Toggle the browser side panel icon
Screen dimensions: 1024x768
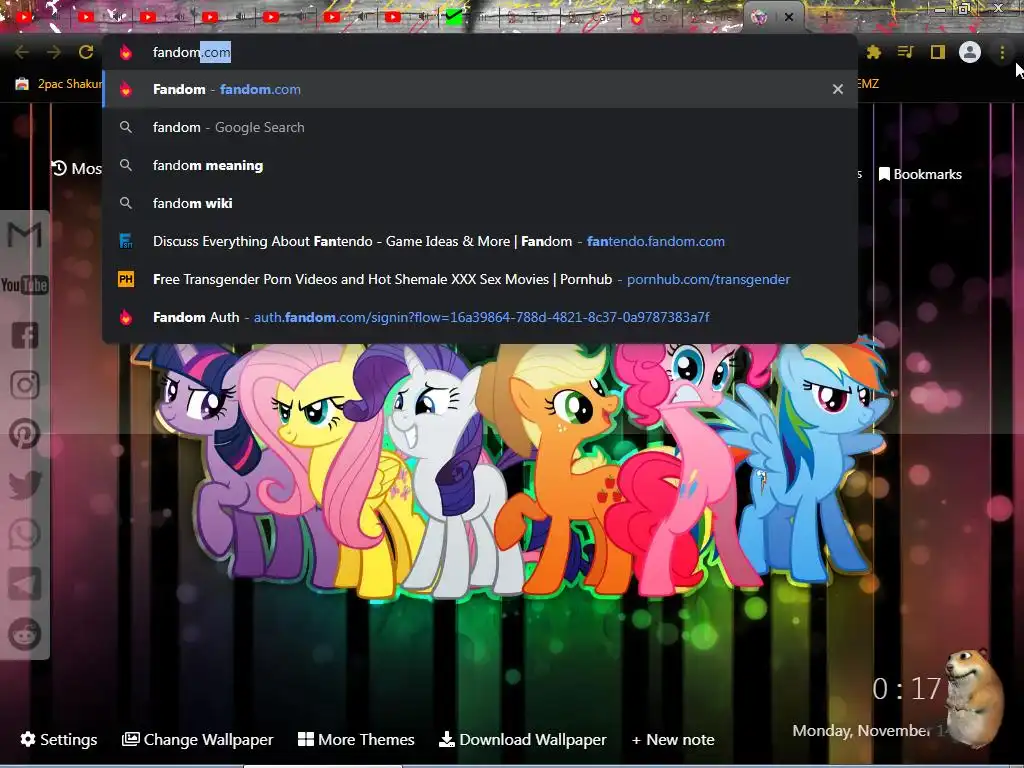click(x=937, y=52)
